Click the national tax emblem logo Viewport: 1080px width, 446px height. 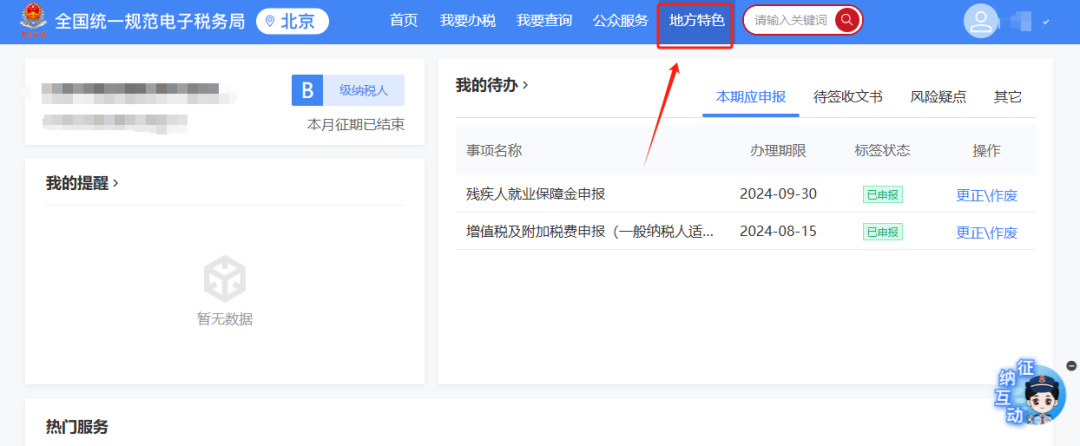(33, 20)
